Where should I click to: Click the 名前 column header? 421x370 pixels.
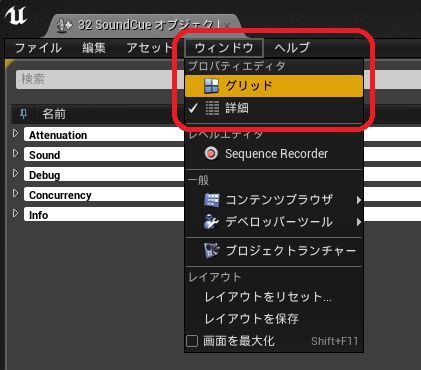(x=54, y=114)
